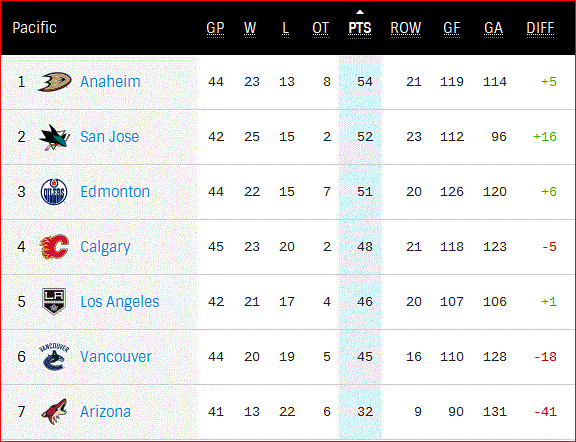Sort standings by ROW column

406,29
